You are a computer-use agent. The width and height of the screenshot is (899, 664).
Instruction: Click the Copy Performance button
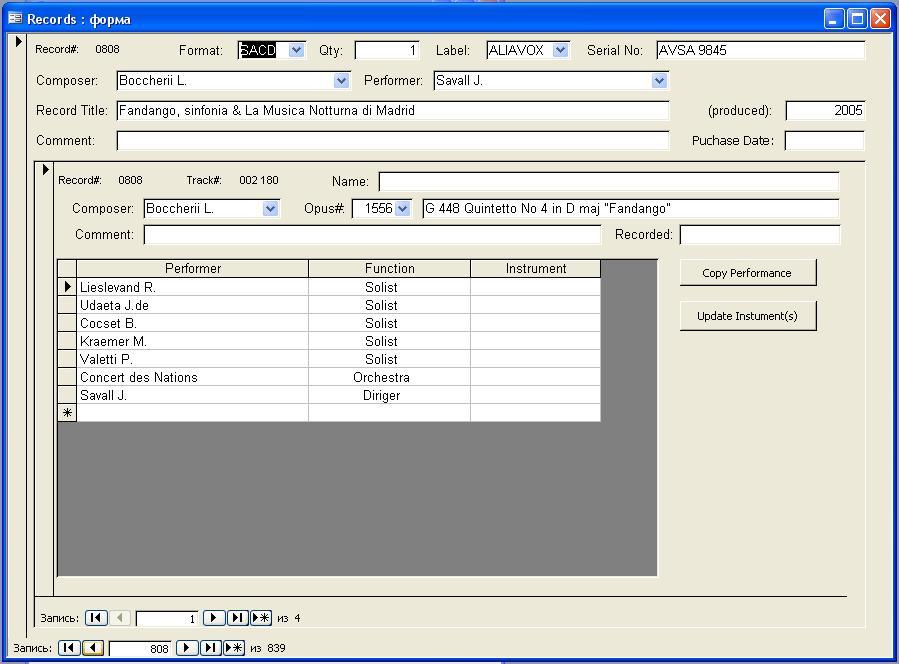[747, 273]
